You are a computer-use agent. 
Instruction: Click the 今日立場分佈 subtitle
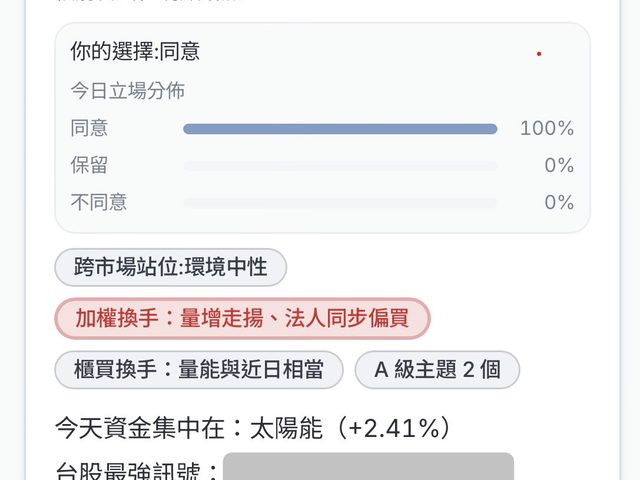(x=128, y=91)
